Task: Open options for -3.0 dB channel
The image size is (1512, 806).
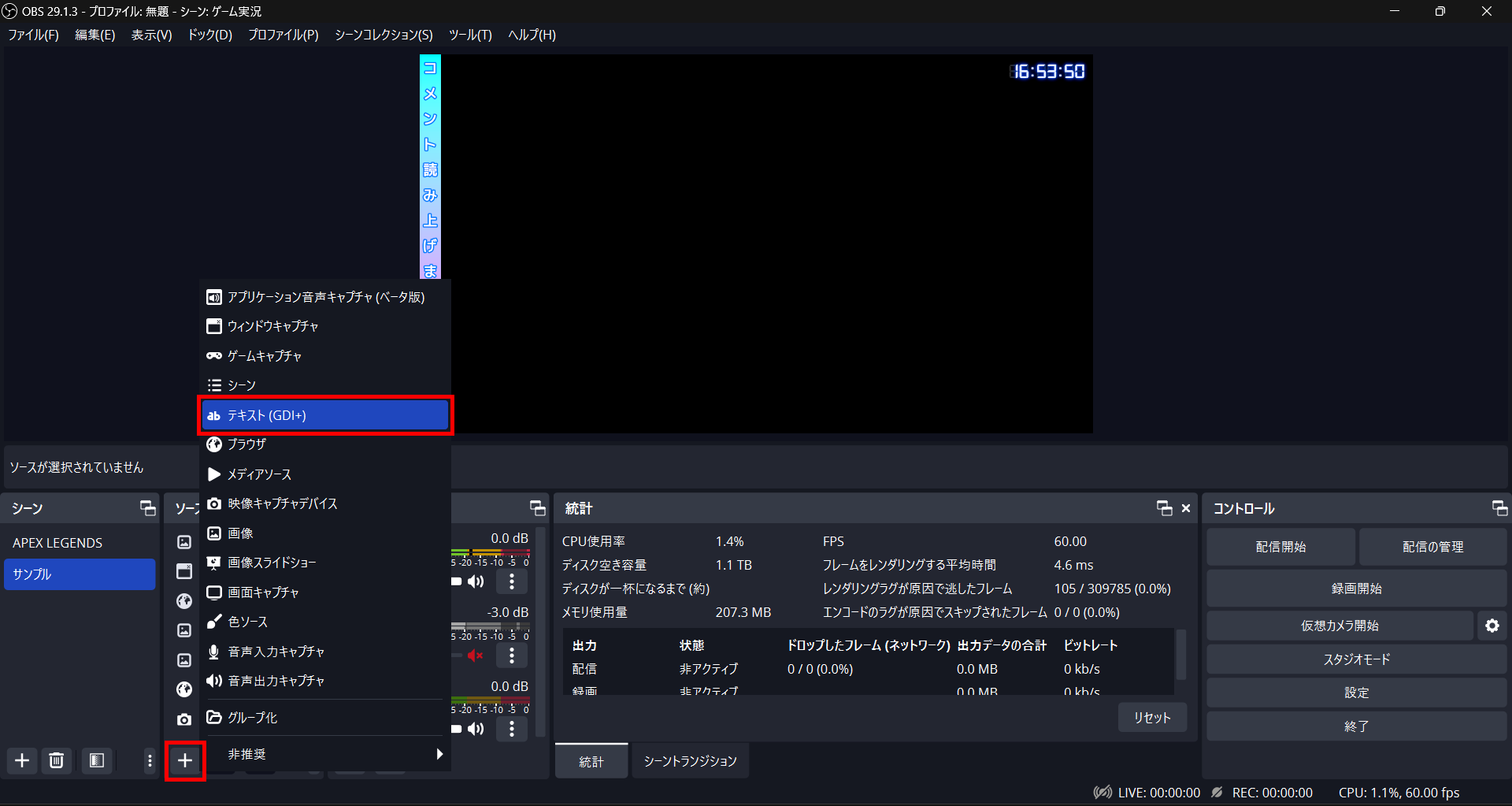Action: (512, 656)
